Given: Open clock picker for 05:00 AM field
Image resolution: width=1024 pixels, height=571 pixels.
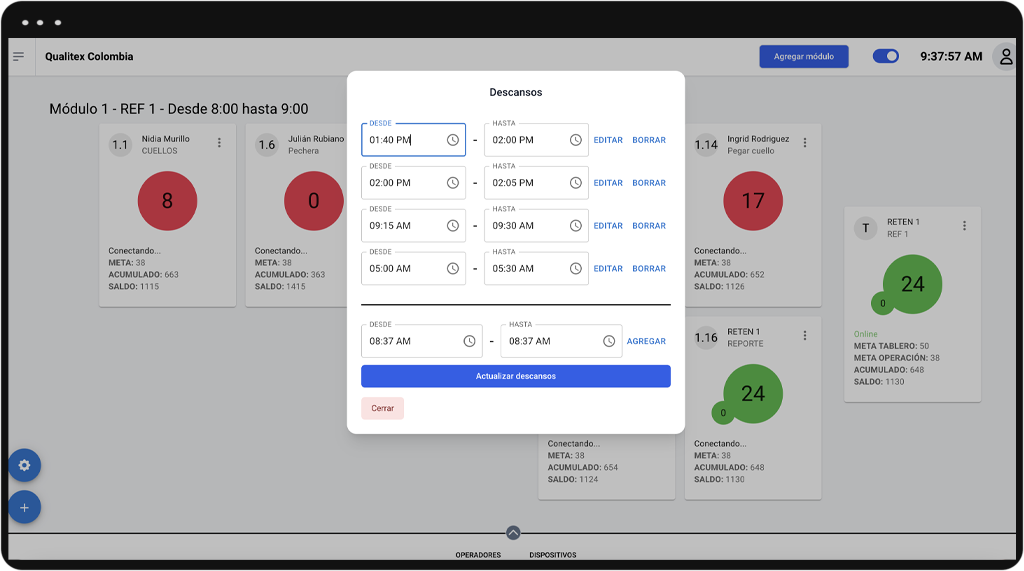Looking at the screenshot, I should [x=453, y=268].
